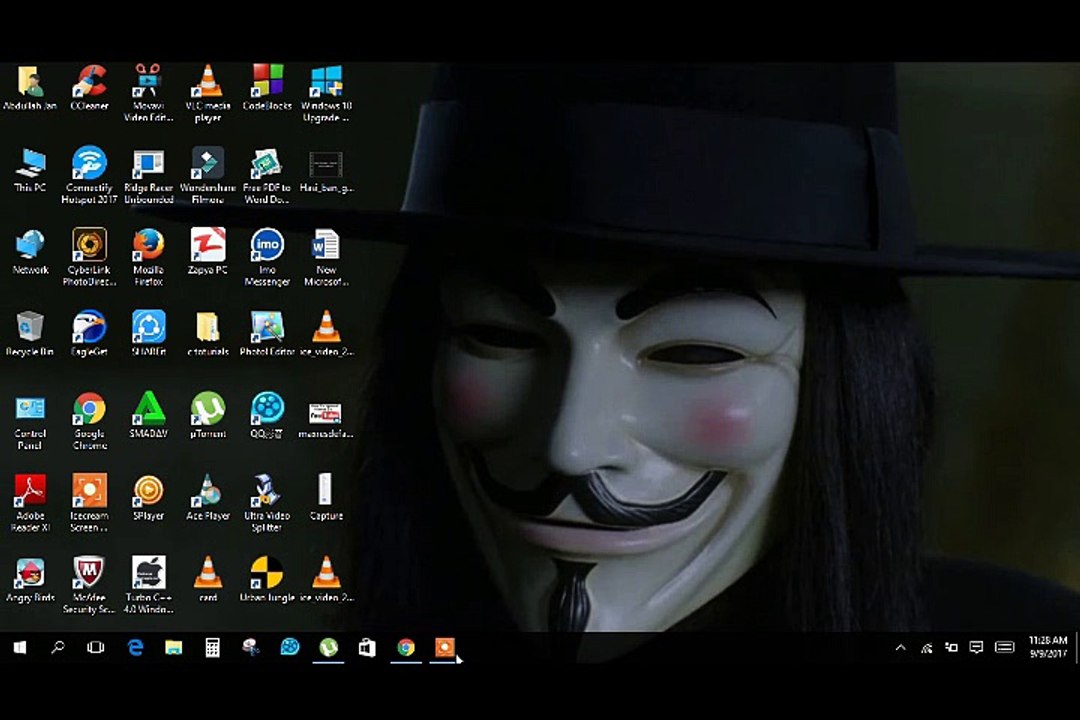
Task: Select the Angry Birds shortcut
Action: (x=30, y=579)
